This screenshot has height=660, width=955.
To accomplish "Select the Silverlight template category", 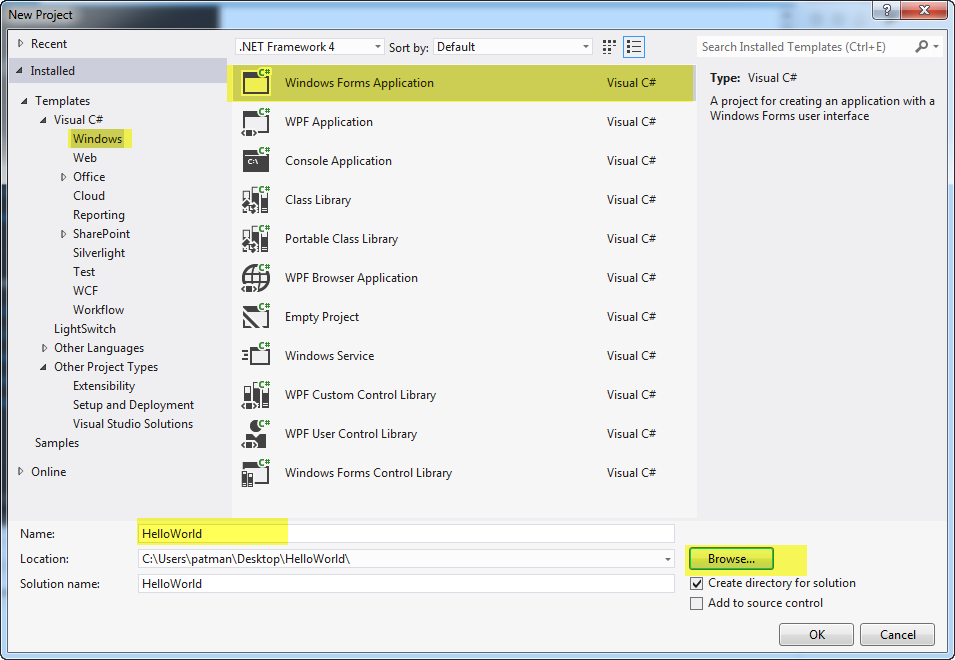I will pyautogui.click(x=99, y=253).
